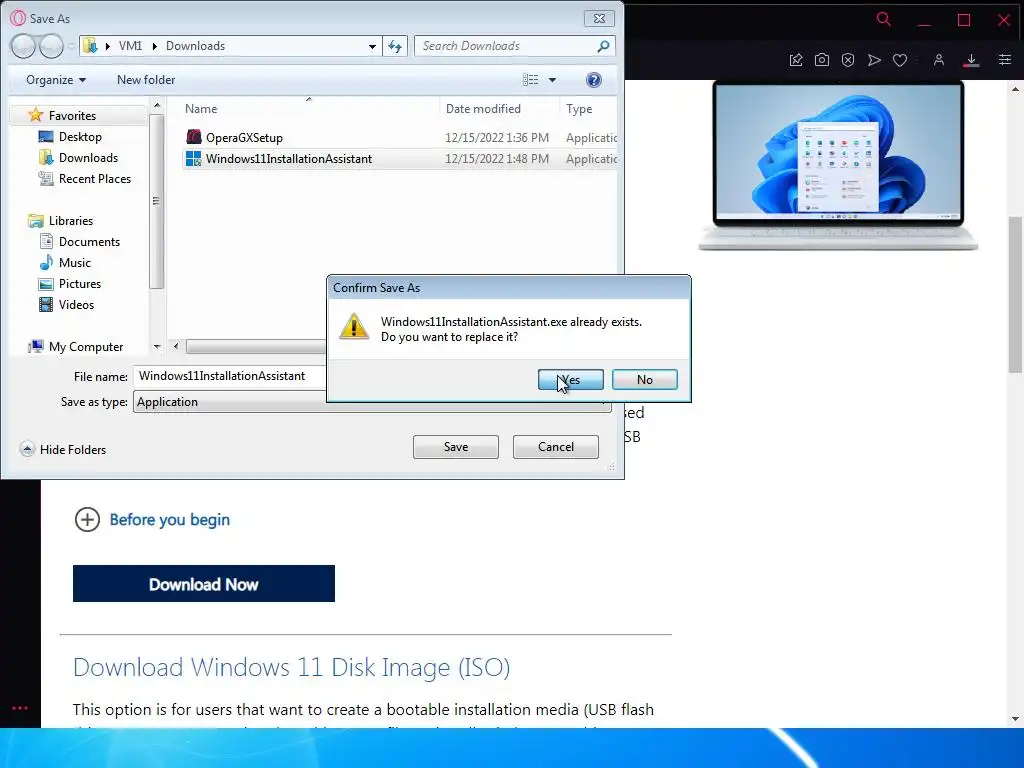1024x768 pixels.
Task: Click the Forward navigation button
Action: click(x=51, y=46)
